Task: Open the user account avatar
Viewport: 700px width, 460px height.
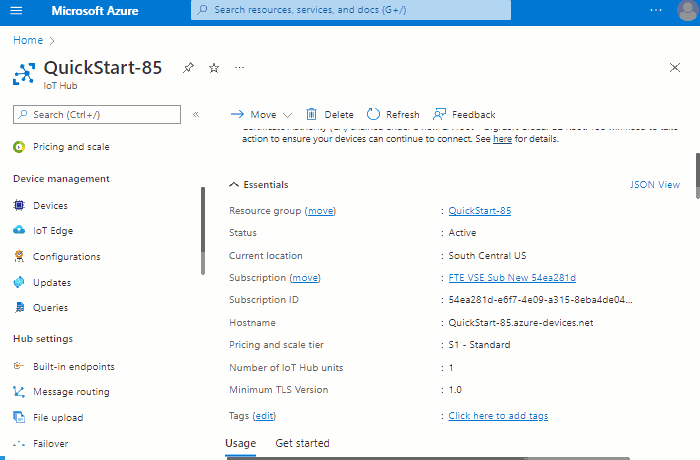Action: tap(688, 10)
